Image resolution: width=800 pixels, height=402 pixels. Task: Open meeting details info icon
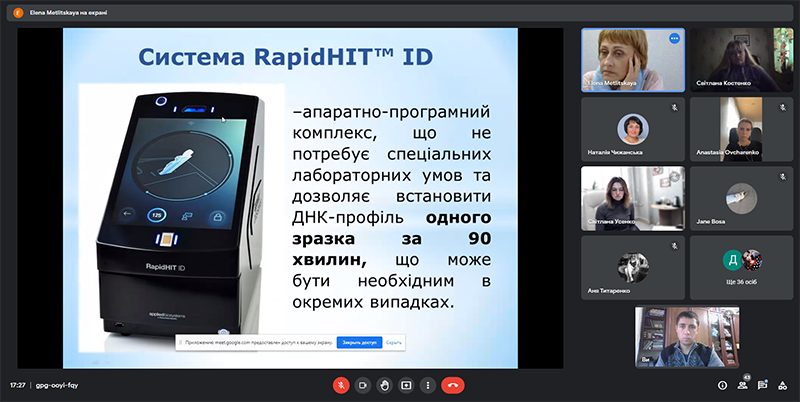[722, 386]
